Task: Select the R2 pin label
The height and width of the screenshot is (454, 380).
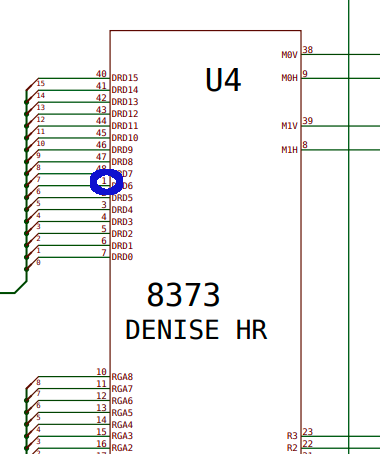Action: tap(292, 448)
